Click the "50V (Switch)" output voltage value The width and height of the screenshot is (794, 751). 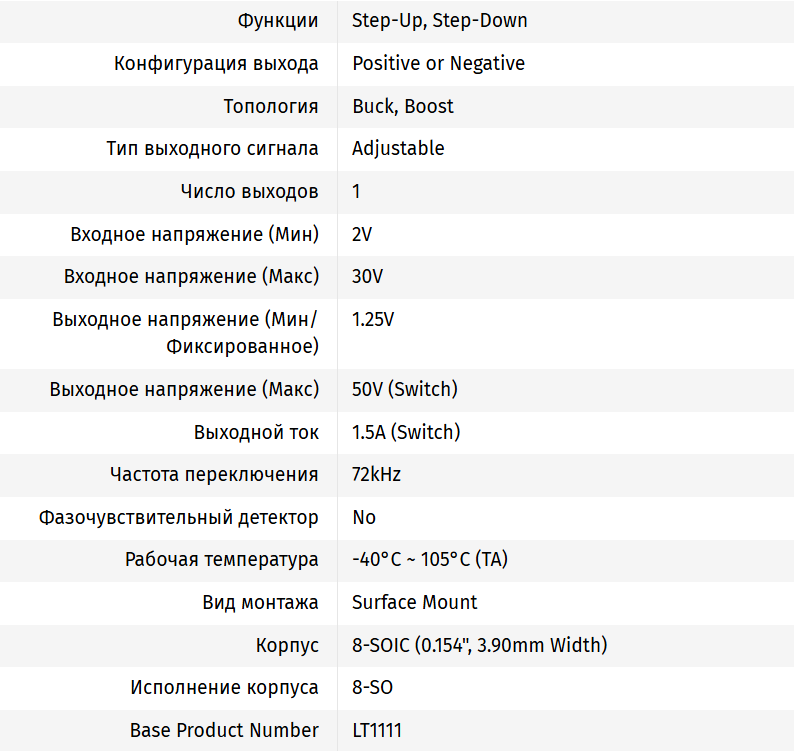(404, 389)
